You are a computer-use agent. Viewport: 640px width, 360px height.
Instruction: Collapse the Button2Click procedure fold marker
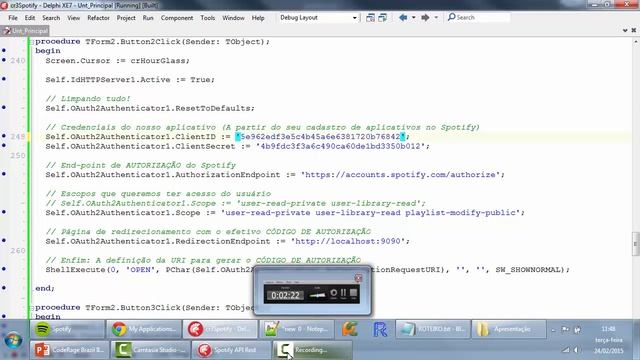point(31,42)
